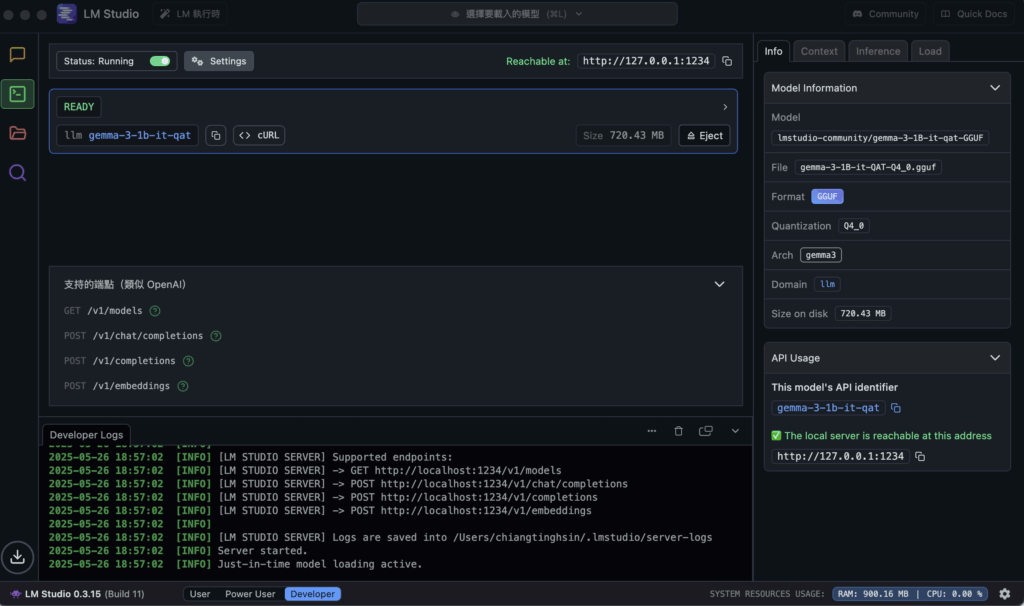Show the cURL snippet for the model
Image resolution: width=1024 pixels, height=606 pixels.
259,135
